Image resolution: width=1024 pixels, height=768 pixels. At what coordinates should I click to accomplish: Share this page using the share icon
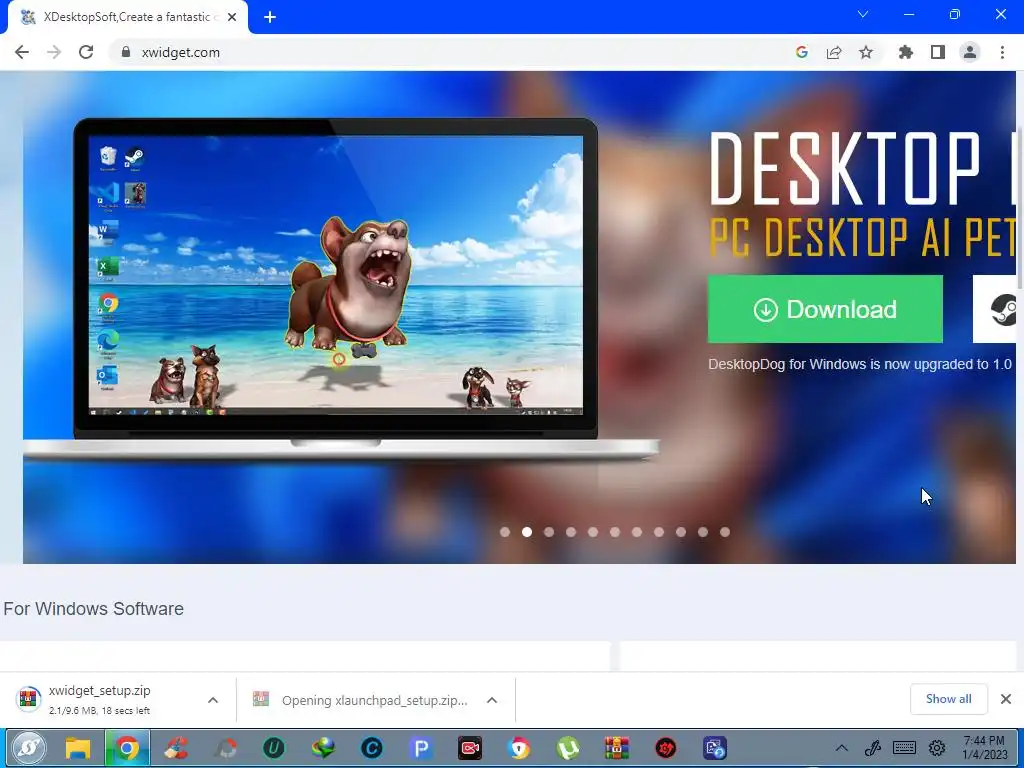pyautogui.click(x=834, y=52)
